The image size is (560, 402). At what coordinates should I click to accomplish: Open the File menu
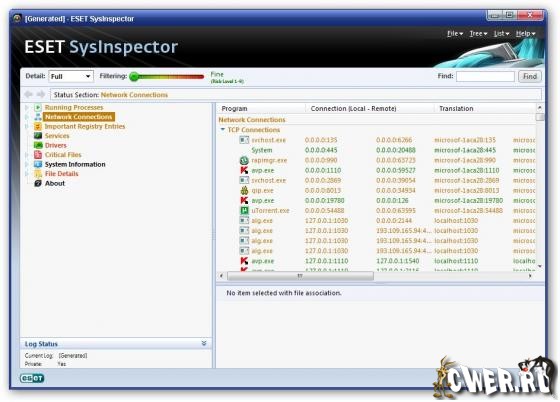click(x=455, y=34)
